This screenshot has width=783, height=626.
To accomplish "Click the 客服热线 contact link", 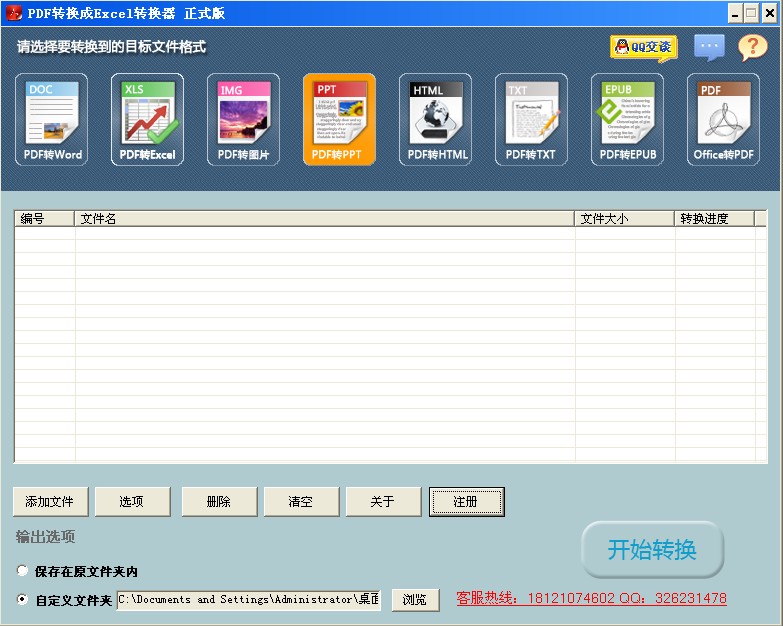I will coord(591,598).
